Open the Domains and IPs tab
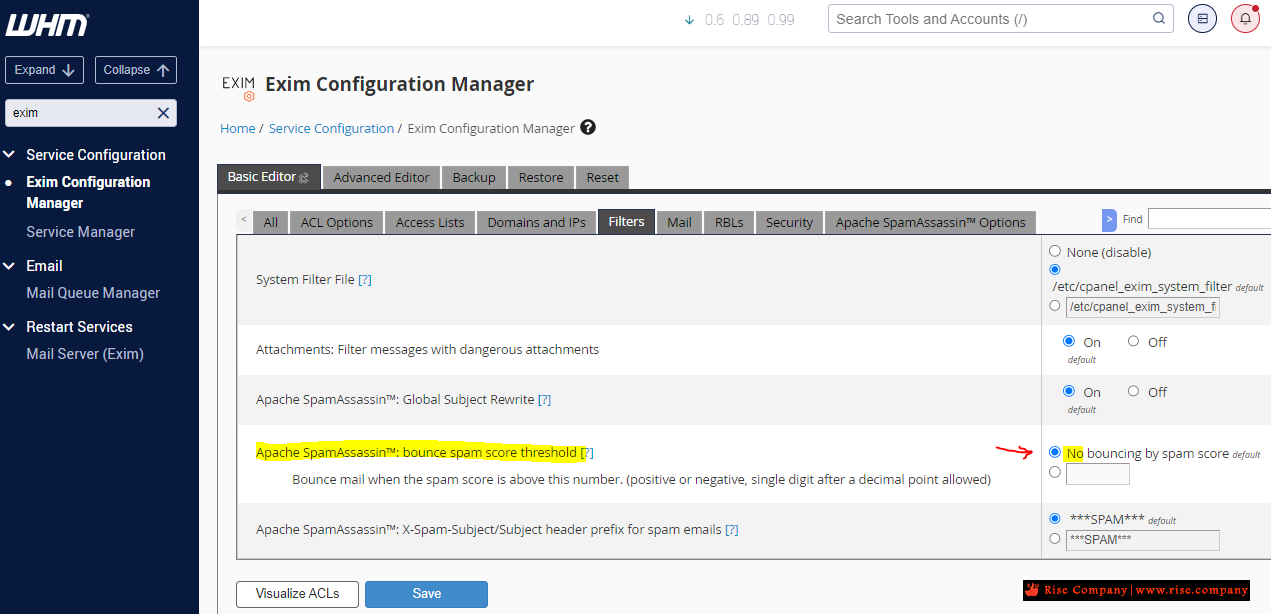Screen dimensions: 1271x614 537,222
